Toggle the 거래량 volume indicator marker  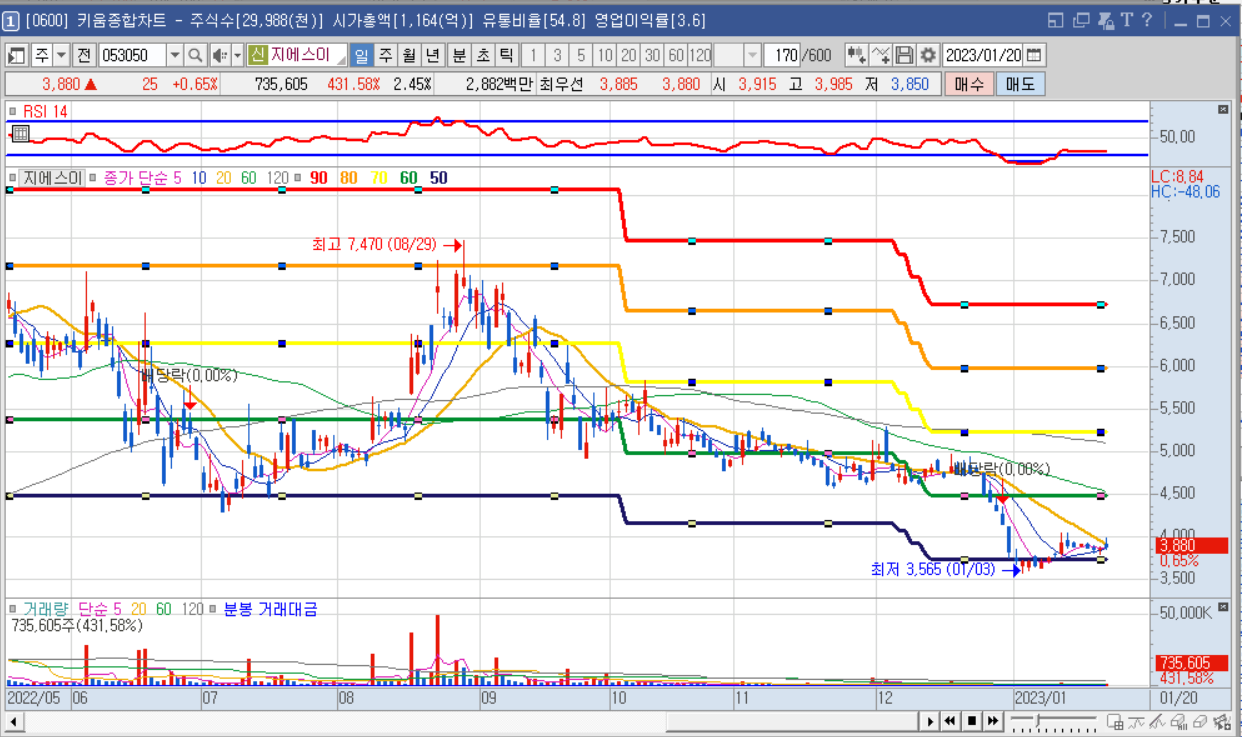13,608
